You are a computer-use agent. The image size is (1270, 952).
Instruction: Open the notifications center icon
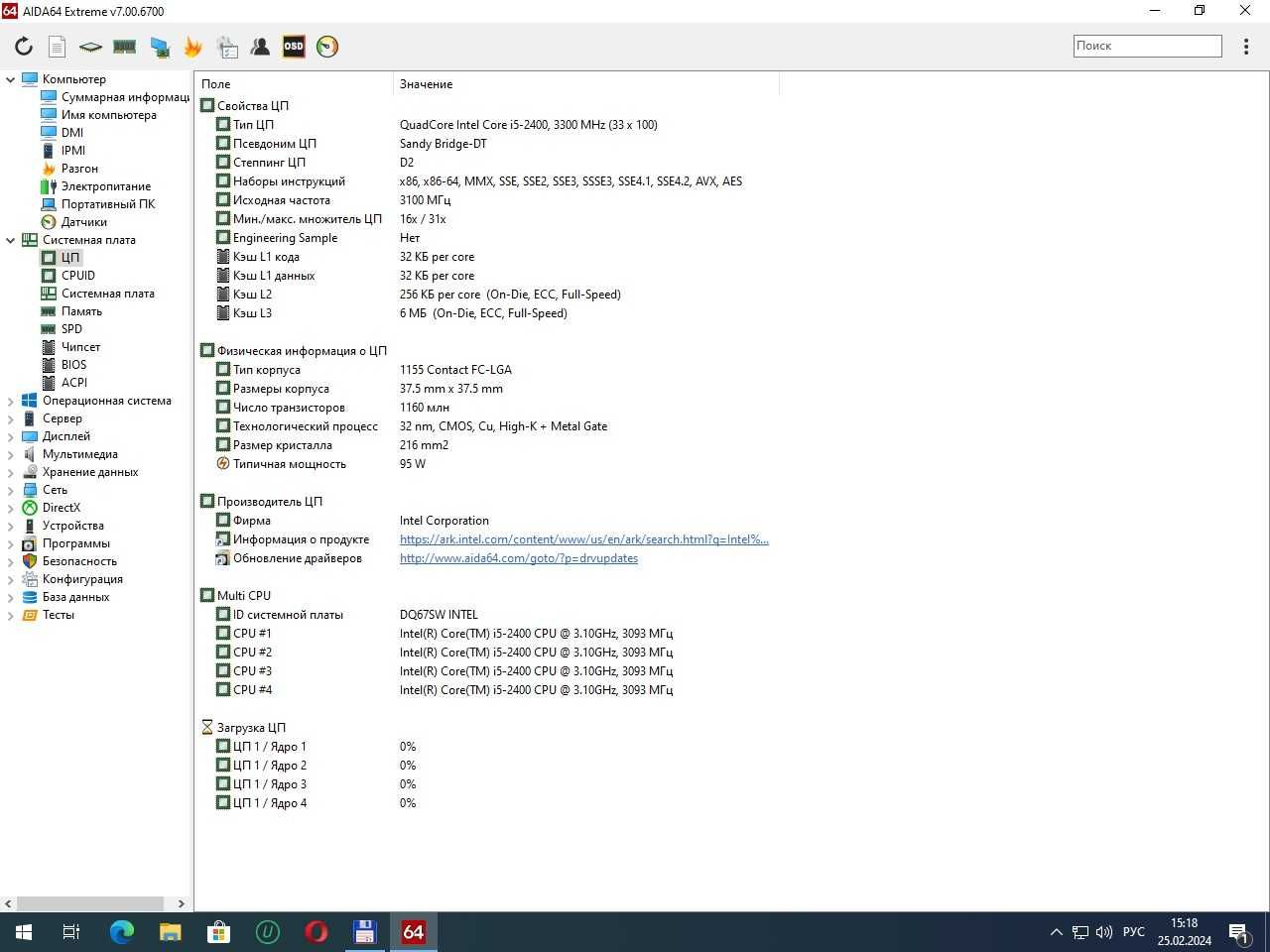(1239, 932)
